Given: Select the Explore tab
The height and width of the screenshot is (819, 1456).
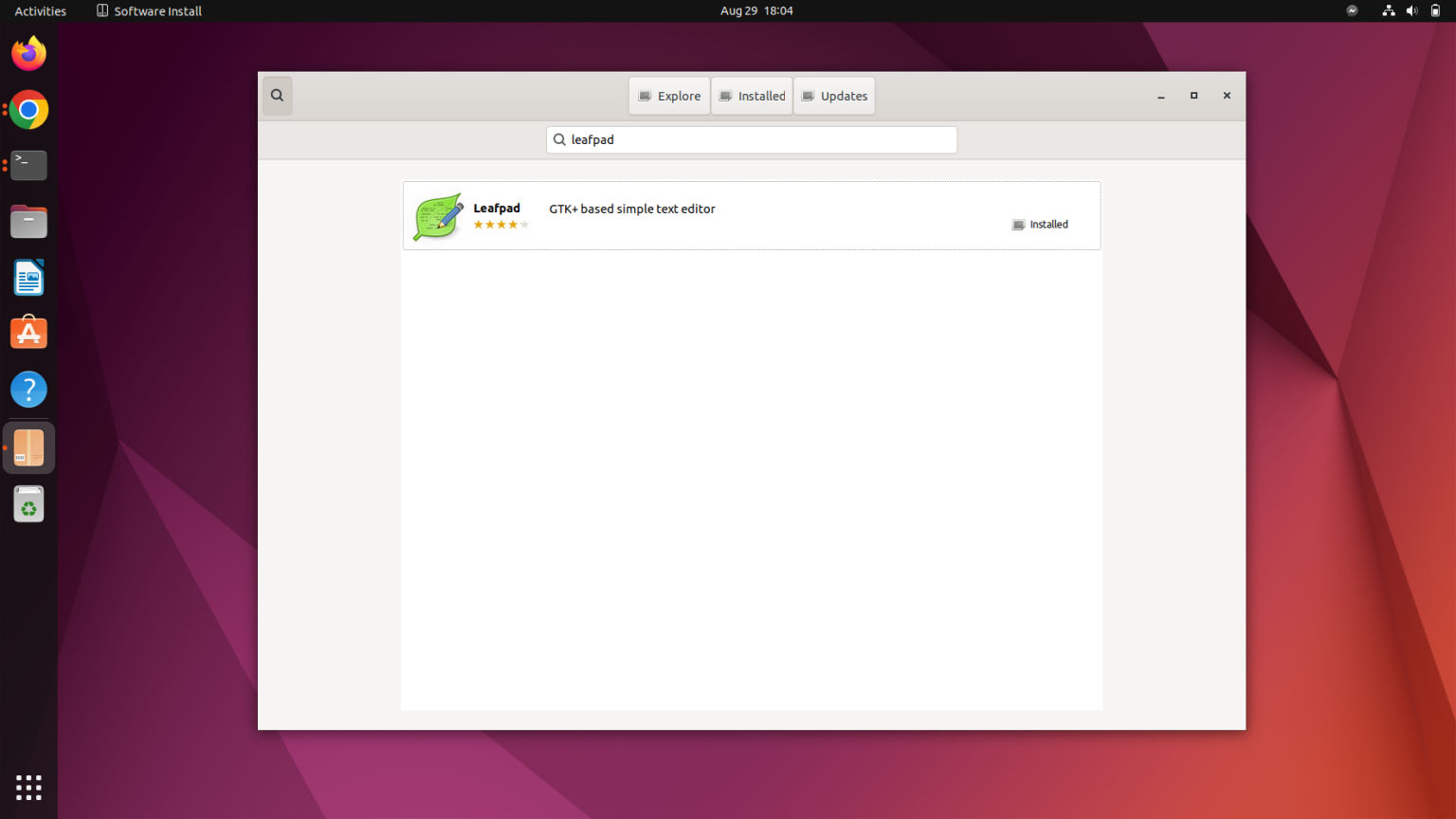Looking at the screenshot, I should [669, 95].
